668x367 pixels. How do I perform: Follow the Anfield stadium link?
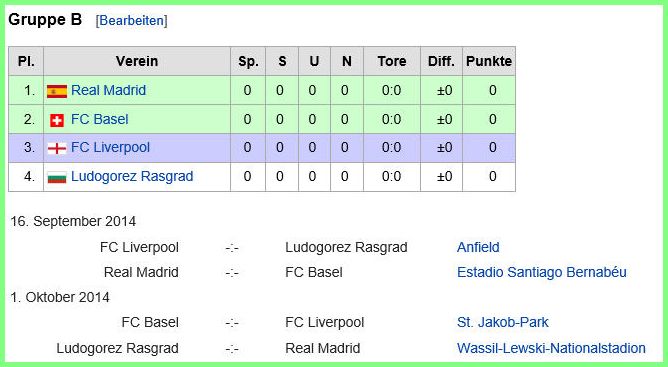478,247
